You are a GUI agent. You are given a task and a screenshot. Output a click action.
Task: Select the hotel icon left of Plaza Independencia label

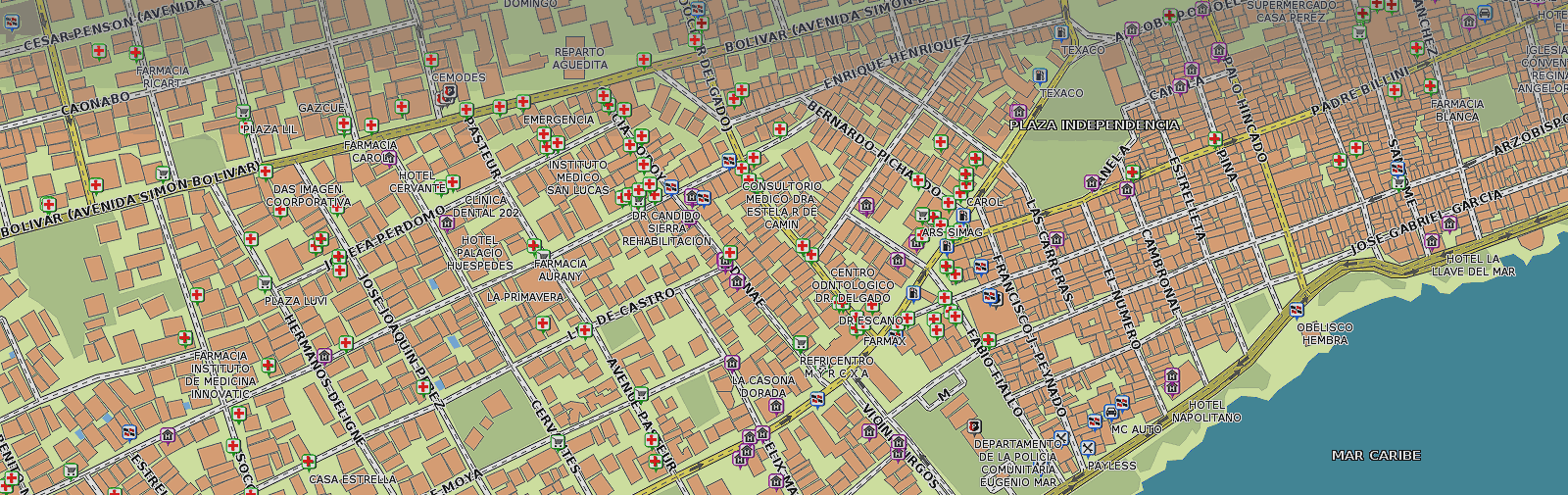[x=1018, y=112]
